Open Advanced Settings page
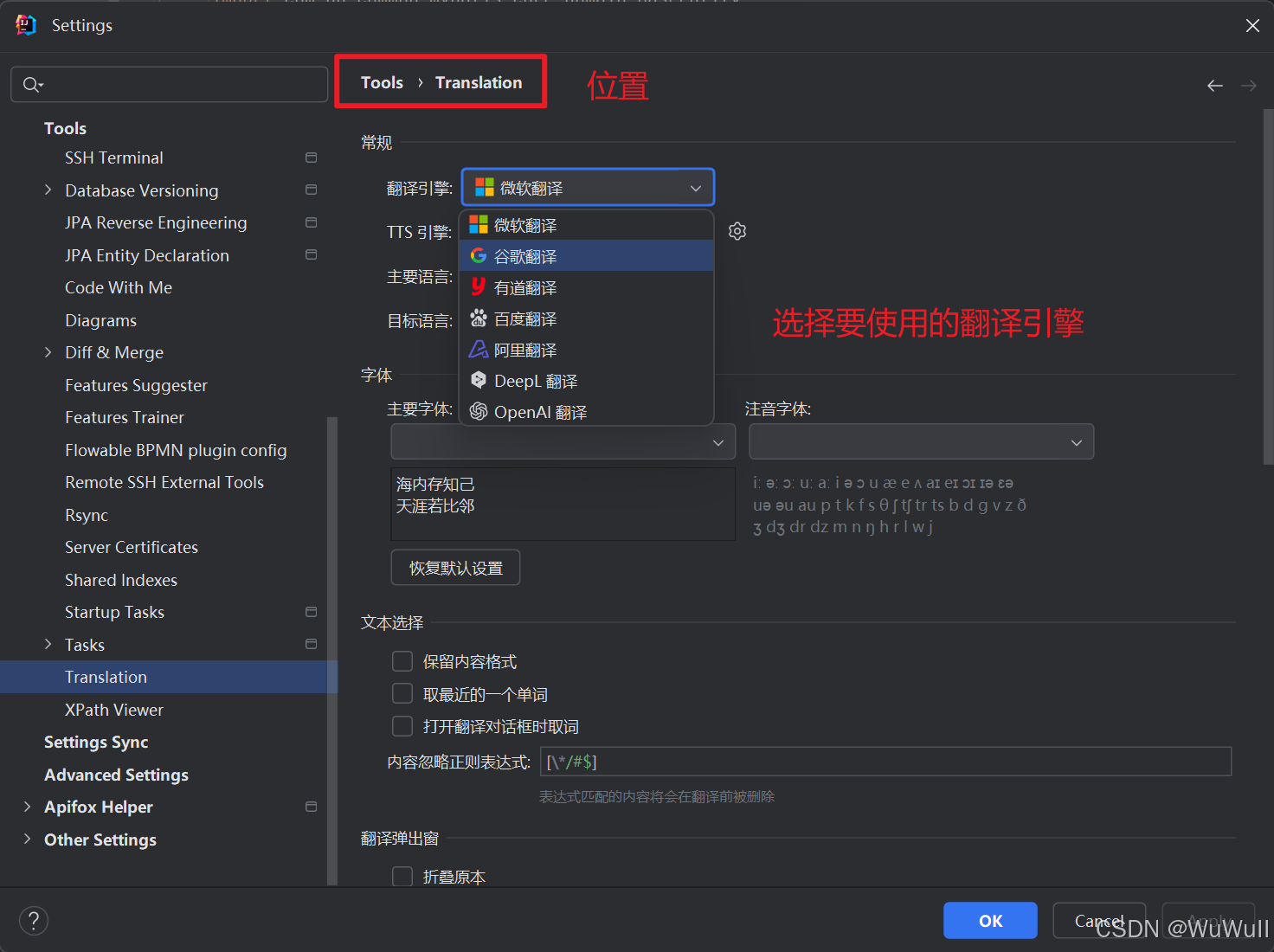This screenshot has width=1274, height=952. (x=116, y=775)
